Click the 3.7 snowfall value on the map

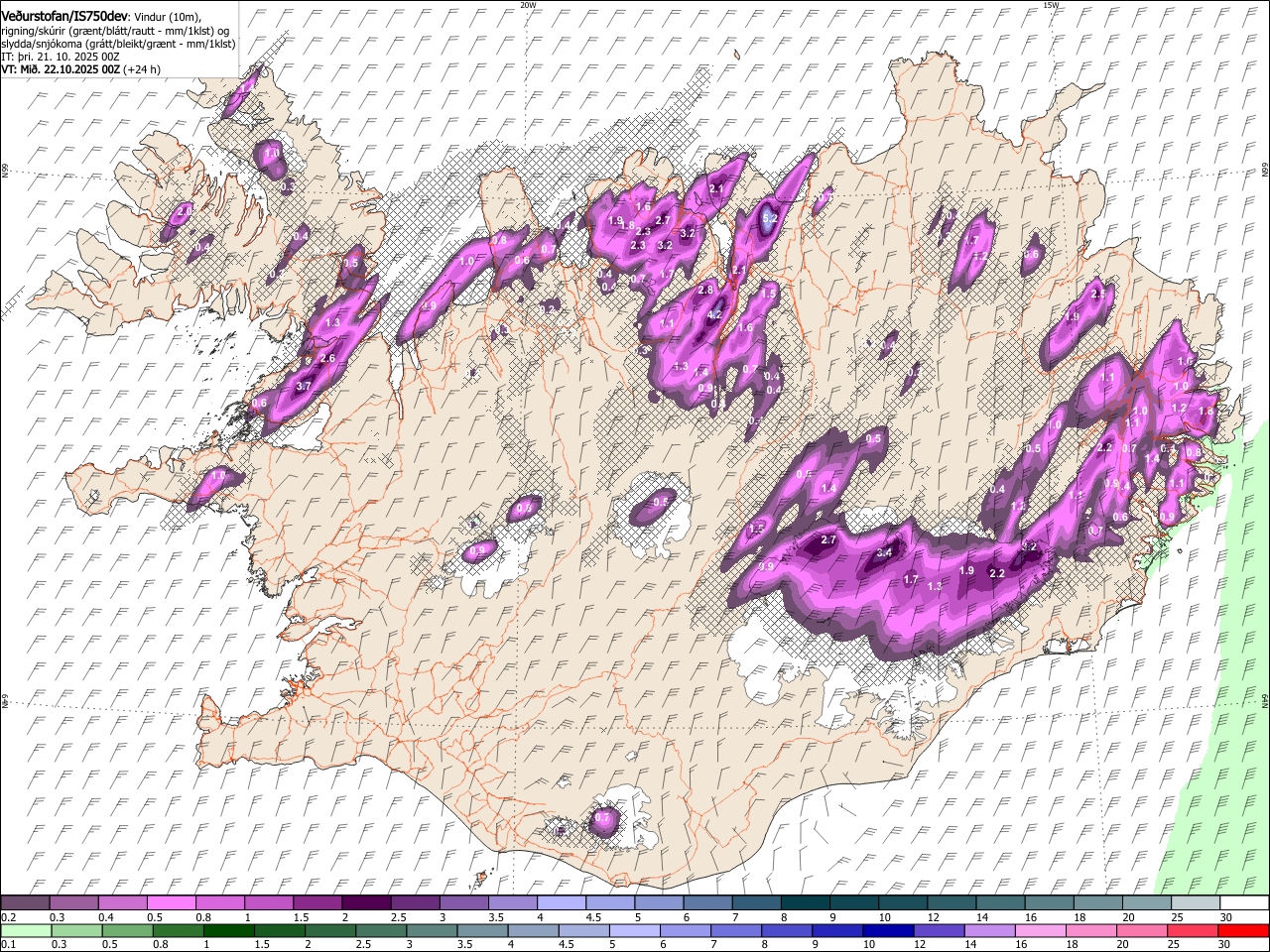pos(304,387)
